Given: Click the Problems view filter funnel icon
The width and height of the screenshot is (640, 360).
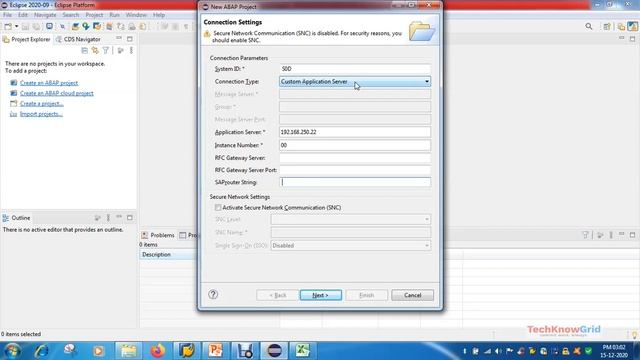Looking at the screenshot, I should click(585, 235).
